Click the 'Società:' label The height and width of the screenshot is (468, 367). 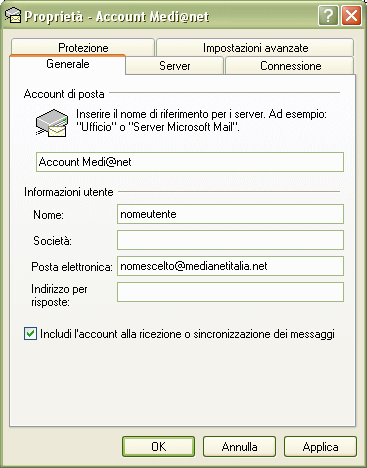pyautogui.click(x=52, y=240)
